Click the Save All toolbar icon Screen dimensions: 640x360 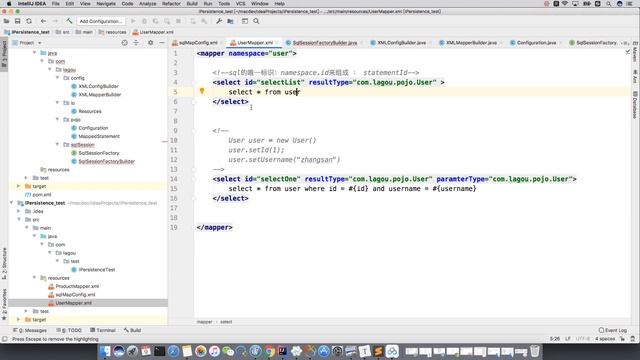pos(18,21)
